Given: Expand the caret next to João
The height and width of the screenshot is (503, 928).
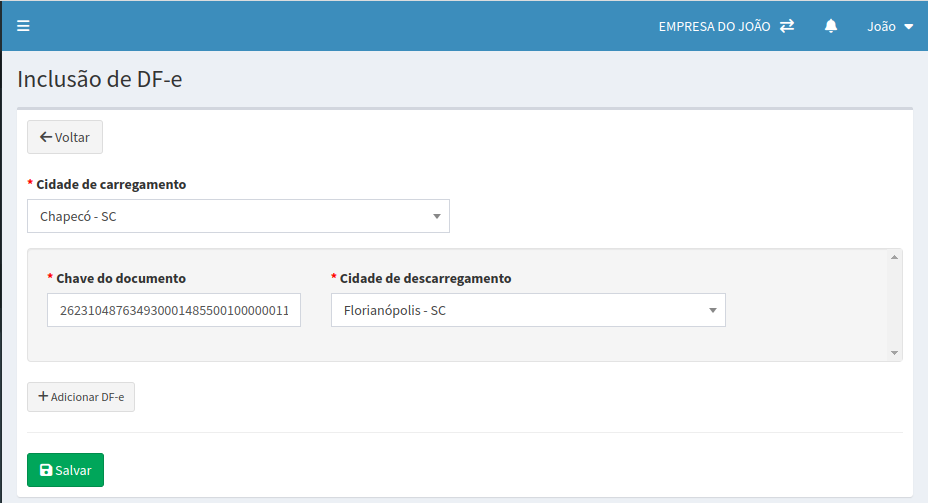Looking at the screenshot, I should pyautogui.click(x=908, y=27).
